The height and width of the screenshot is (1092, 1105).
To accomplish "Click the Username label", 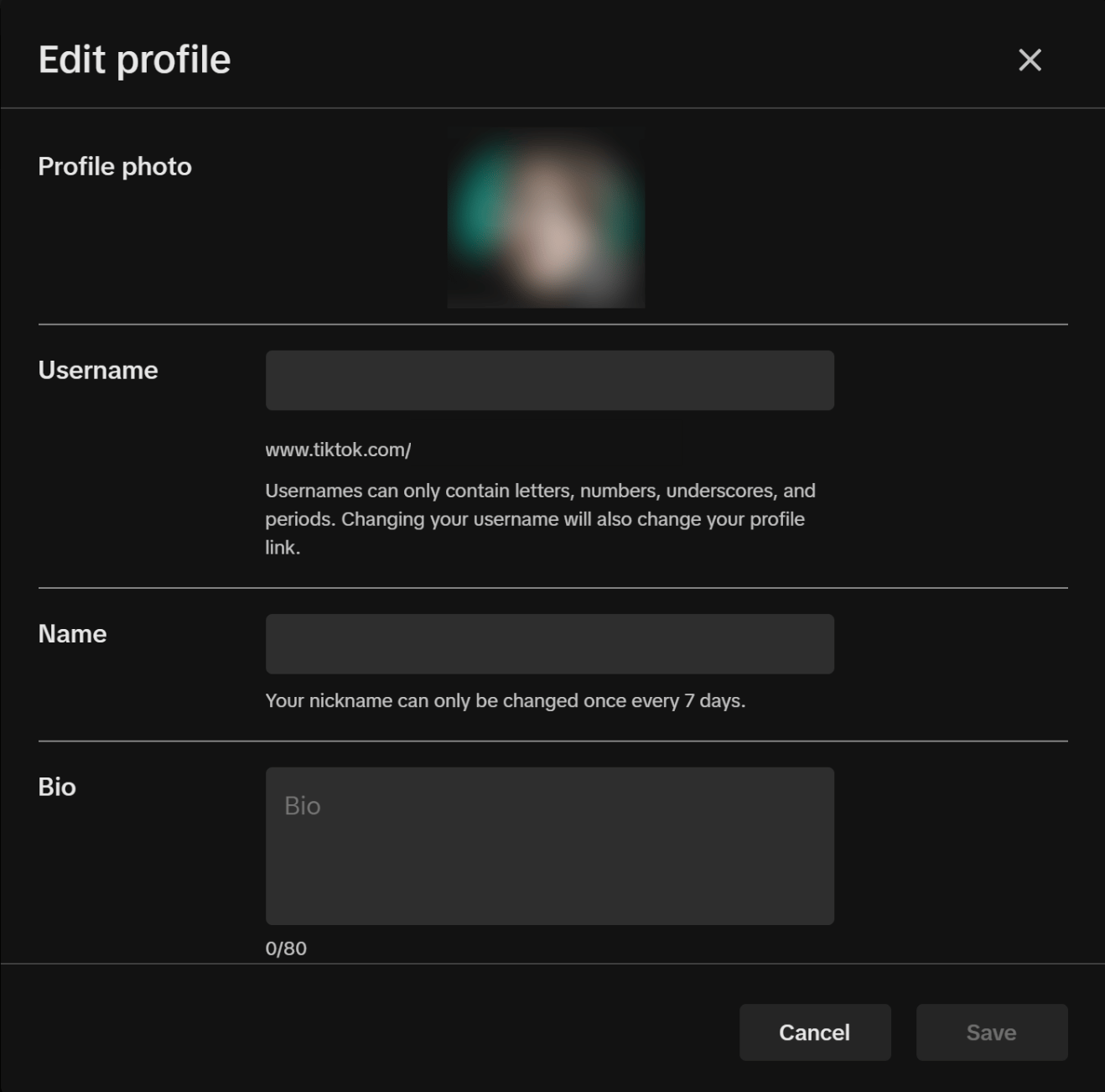I will (98, 371).
